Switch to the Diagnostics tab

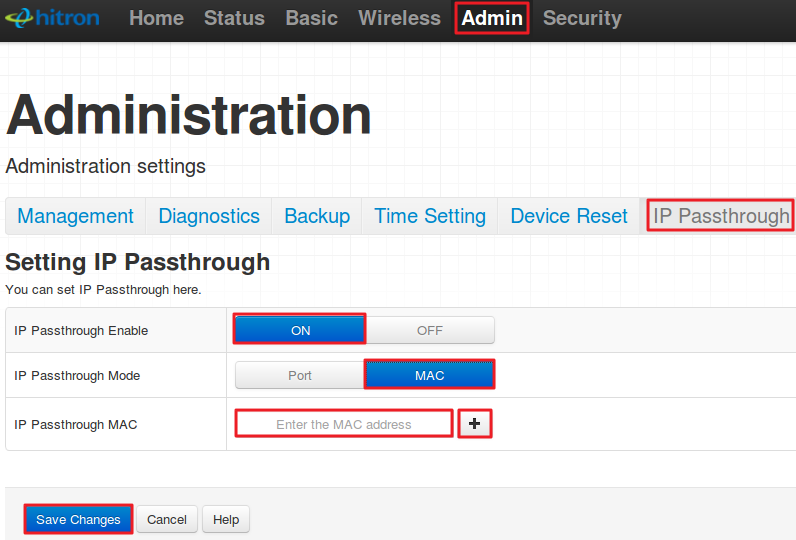pyautogui.click(x=209, y=216)
